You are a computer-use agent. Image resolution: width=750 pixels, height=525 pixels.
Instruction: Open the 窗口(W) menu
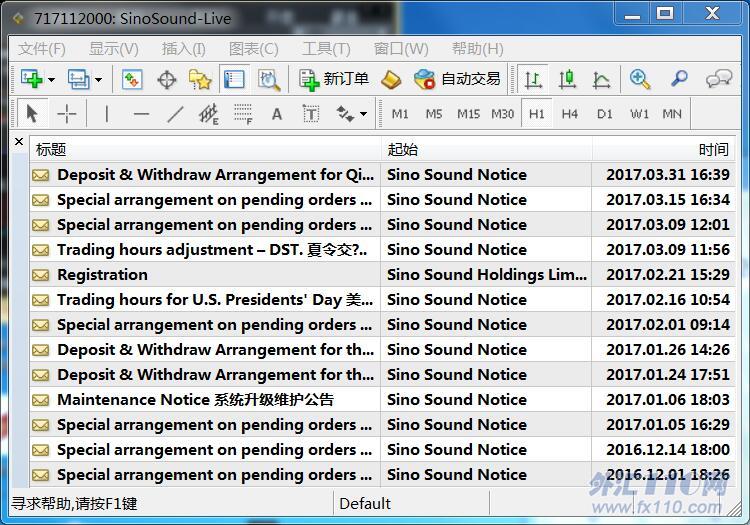click(401, 48)
